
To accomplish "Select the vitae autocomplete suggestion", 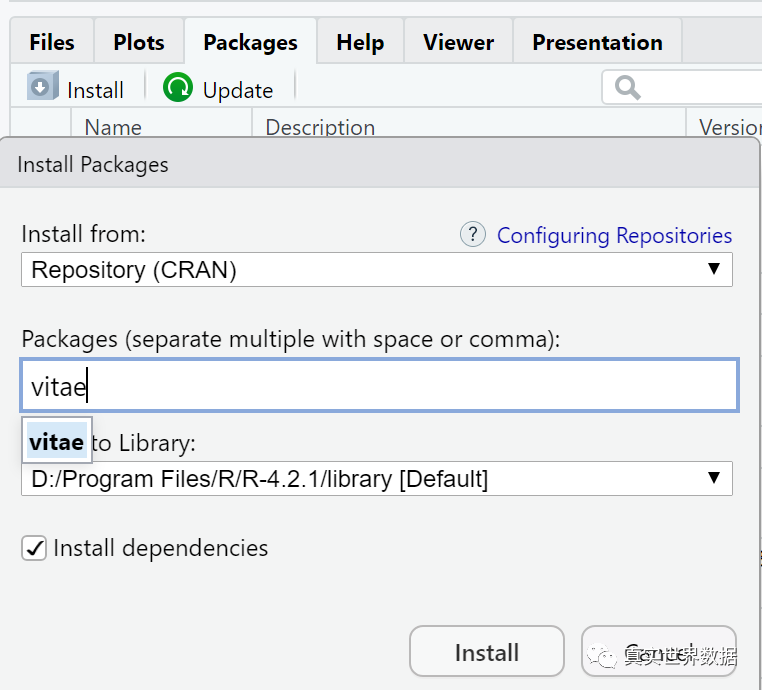I will point(56,441).
